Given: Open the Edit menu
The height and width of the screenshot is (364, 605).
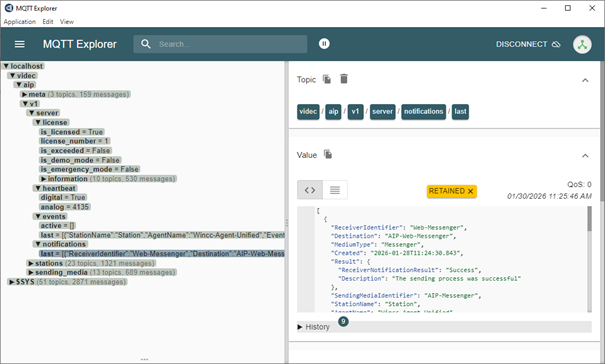Looking at the screenshot, I should coord(48,22).
